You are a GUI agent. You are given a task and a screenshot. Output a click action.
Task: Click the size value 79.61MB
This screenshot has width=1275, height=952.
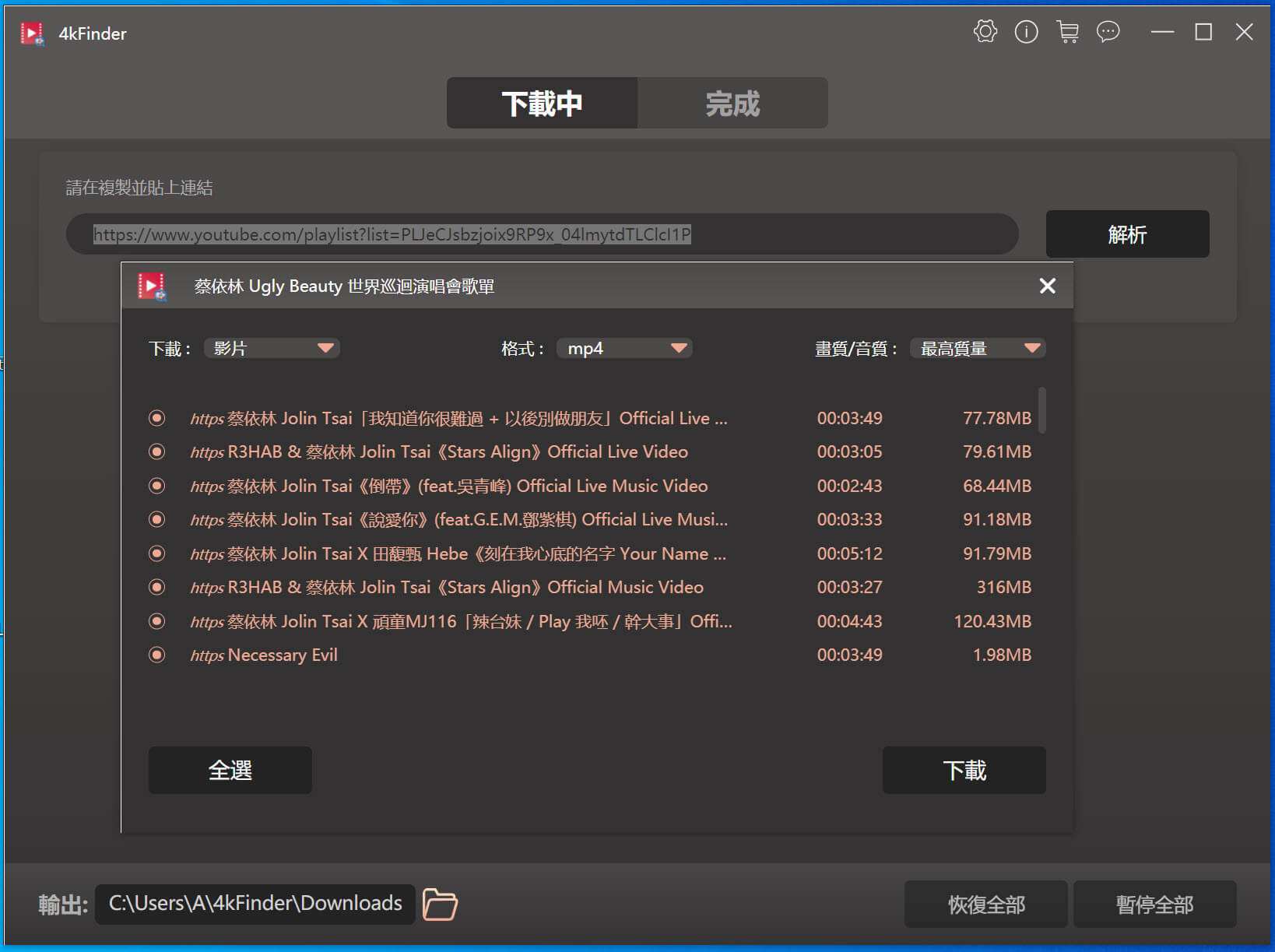click(x=997, y=451)
